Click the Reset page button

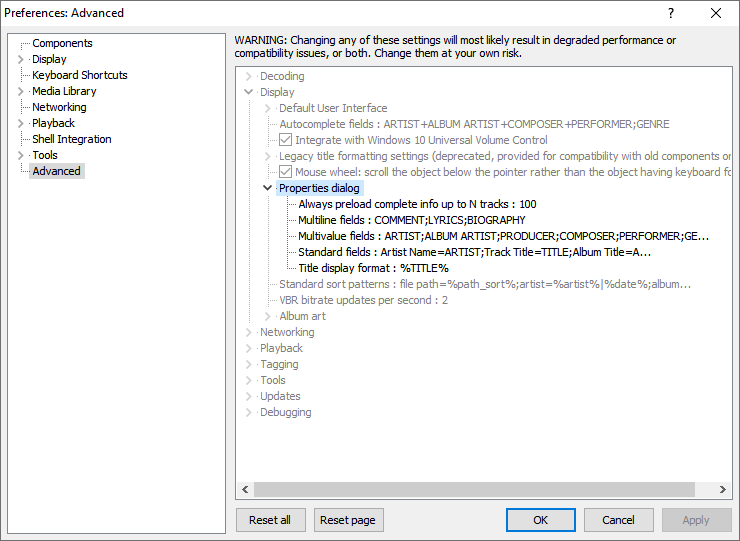coord(349,520)
